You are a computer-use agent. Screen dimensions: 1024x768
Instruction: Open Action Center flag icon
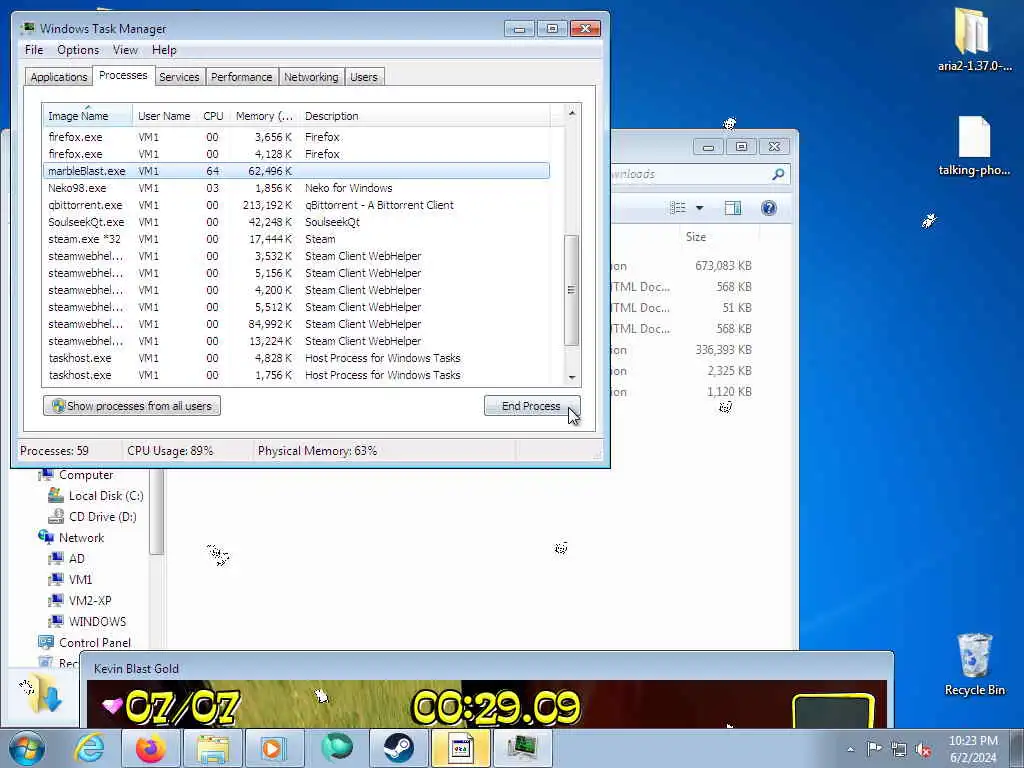tap(874, 748)
